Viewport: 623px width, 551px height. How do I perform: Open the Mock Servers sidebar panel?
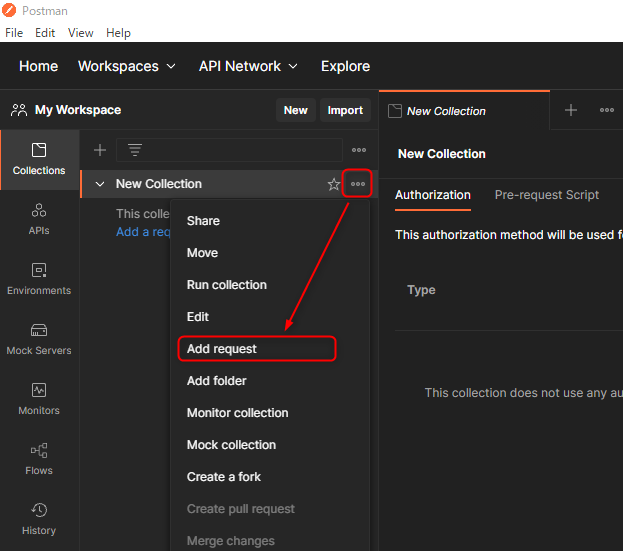coord(39,340)
